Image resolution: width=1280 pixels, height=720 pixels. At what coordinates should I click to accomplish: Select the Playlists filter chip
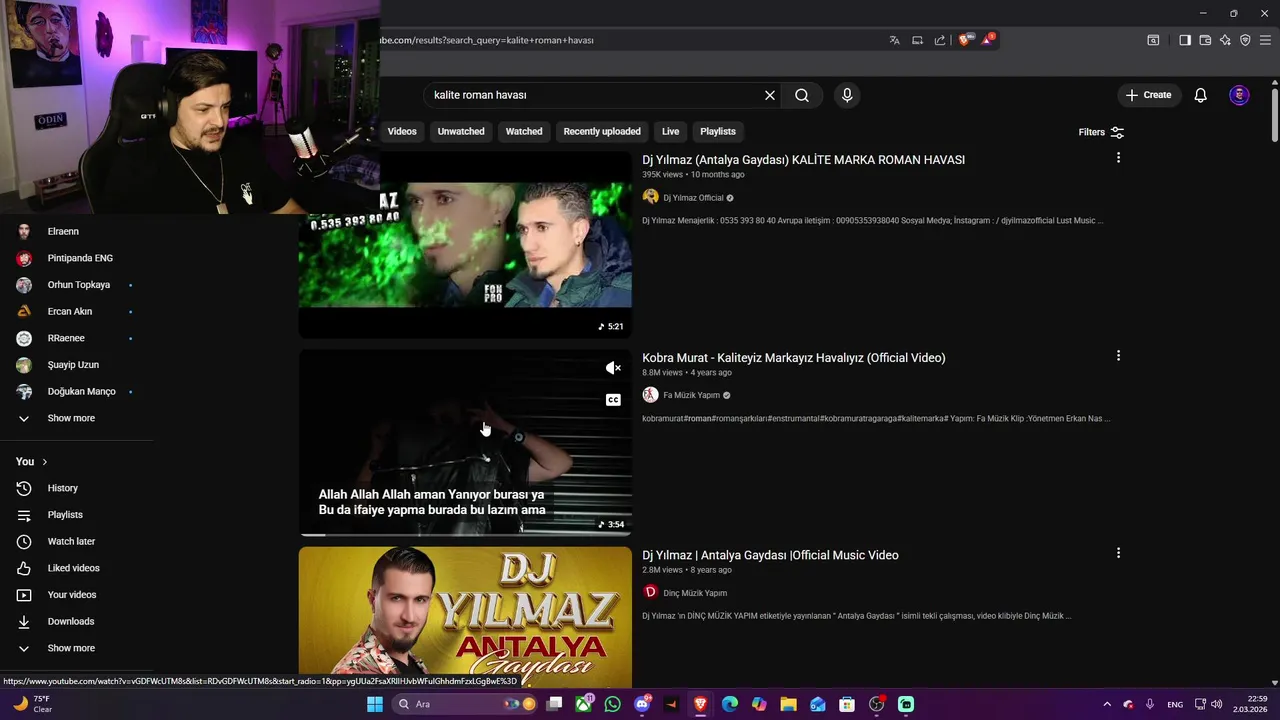(718, 131)
